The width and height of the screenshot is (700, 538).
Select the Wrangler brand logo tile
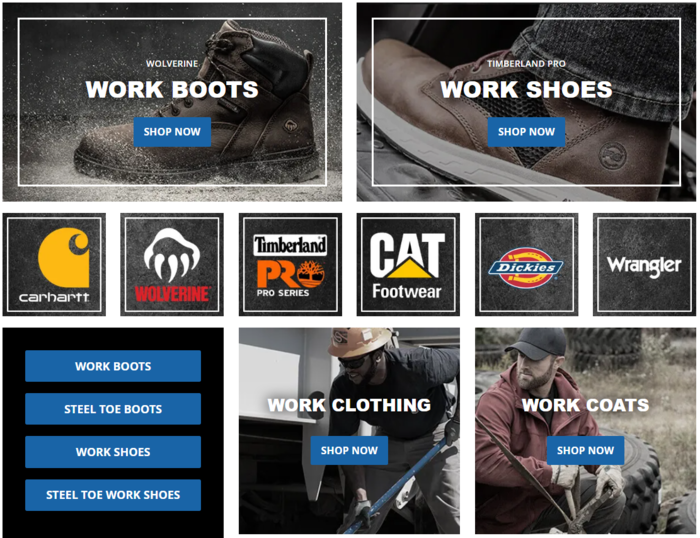(644, 264)
